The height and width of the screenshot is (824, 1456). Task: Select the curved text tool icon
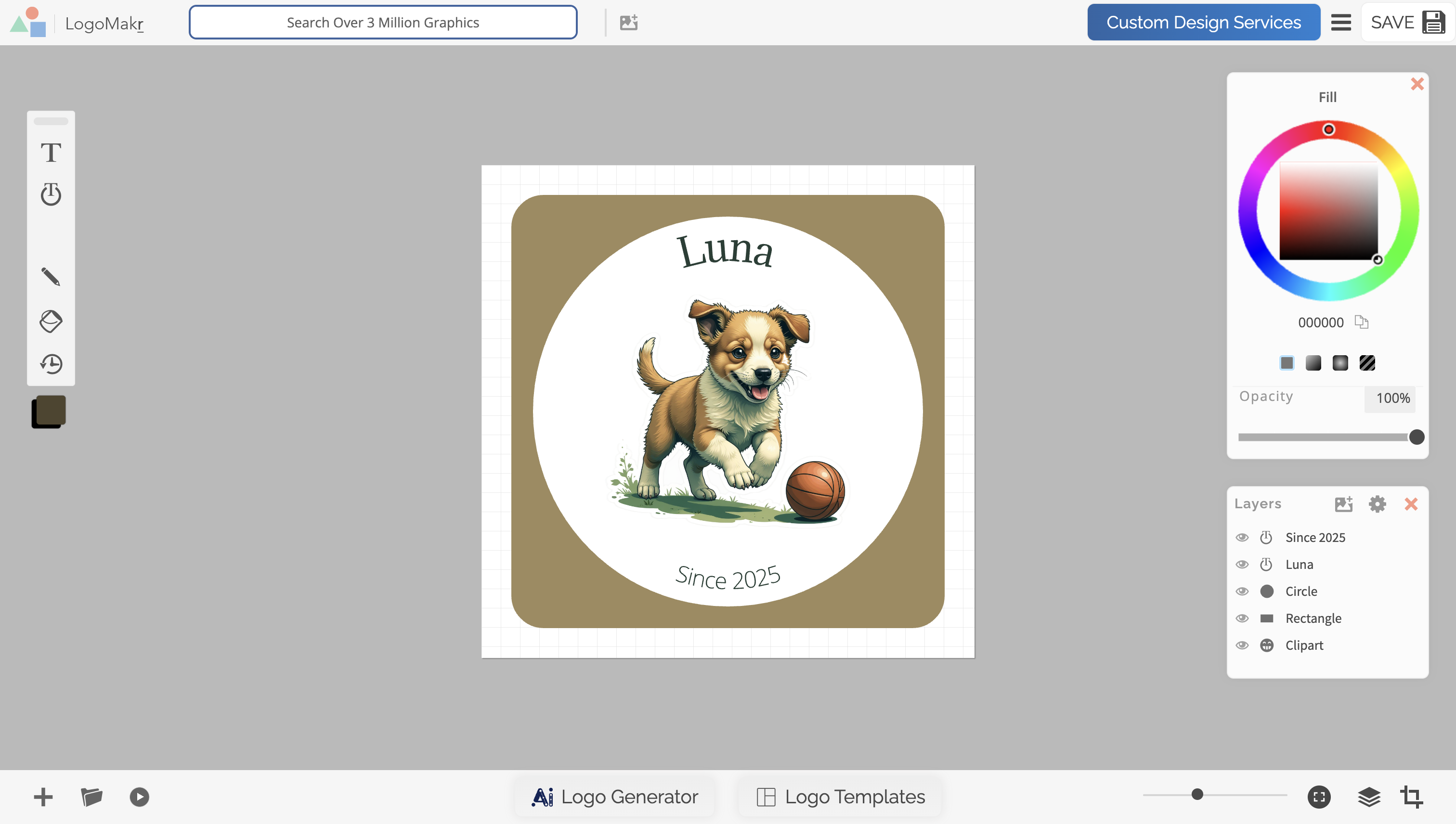tap(51, 194)
